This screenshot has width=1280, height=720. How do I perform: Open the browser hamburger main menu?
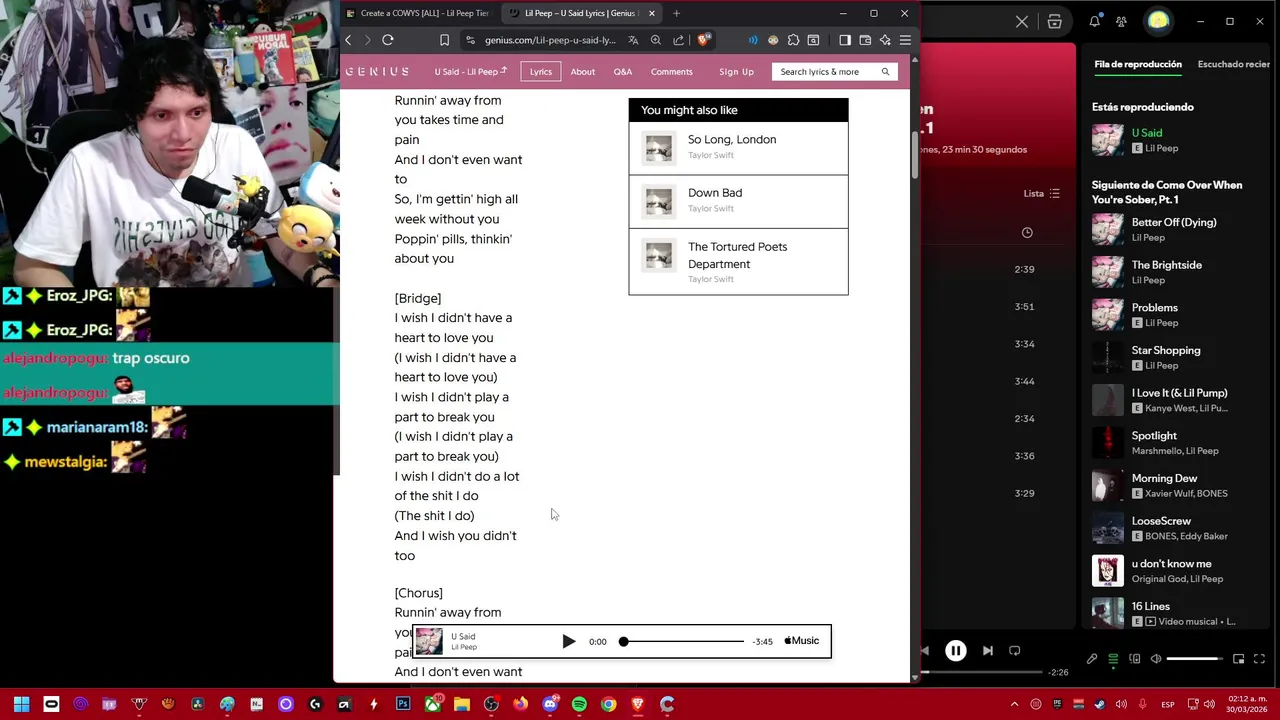pos(905,40)
